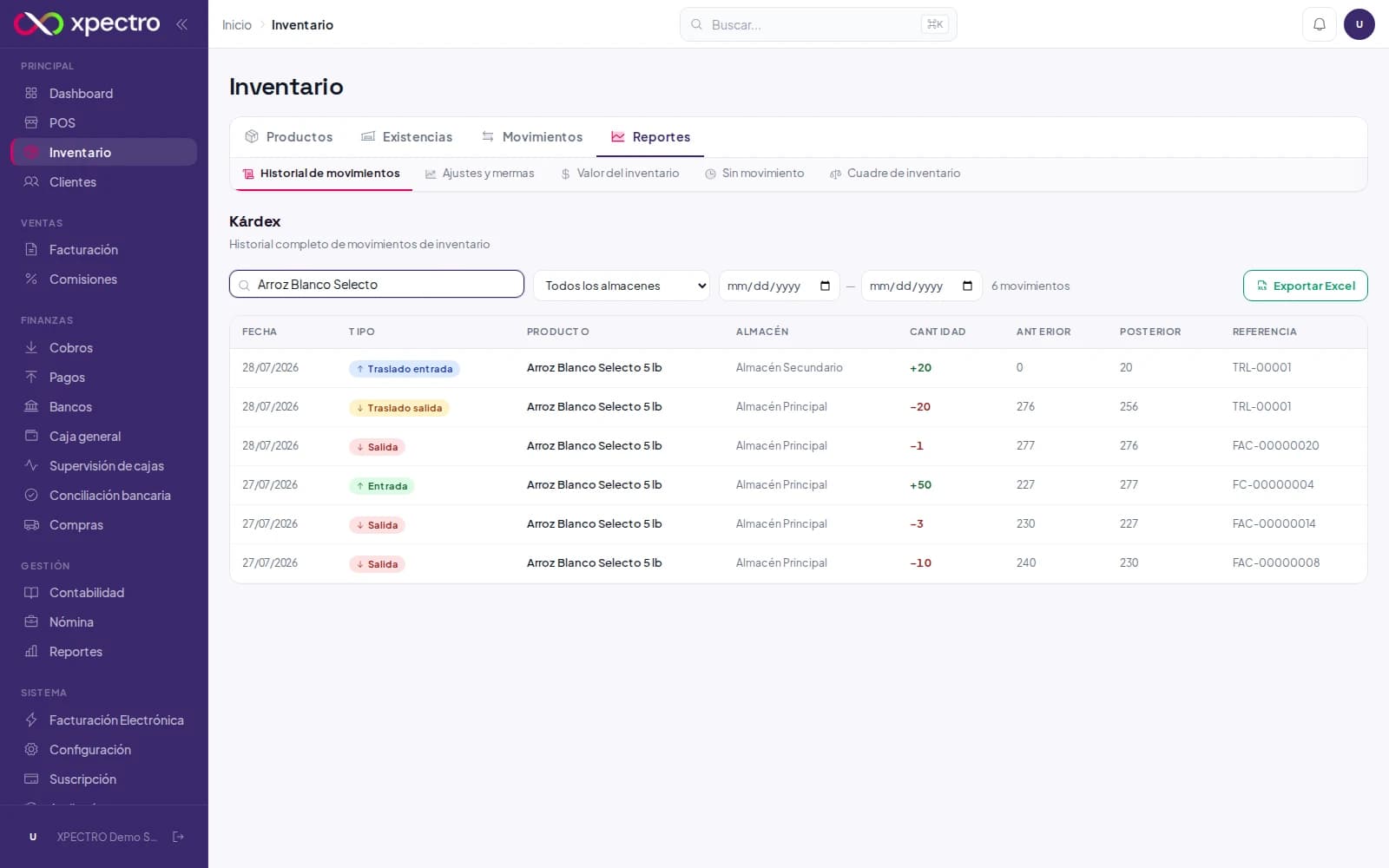Image resolution: width=1389 pixels, height=868 pixels.
Task: Click the POS sidebar icon
Action: (x=31, y=122)
